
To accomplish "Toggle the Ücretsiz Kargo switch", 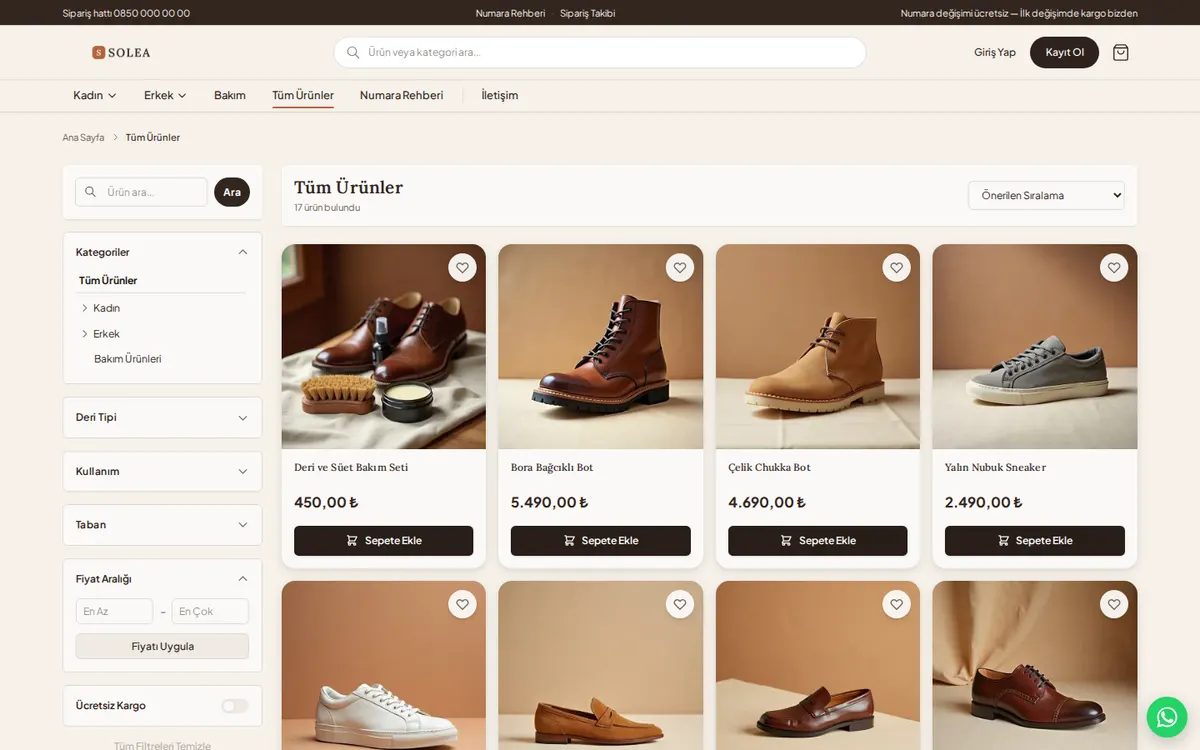I will (x=234, y=706).
